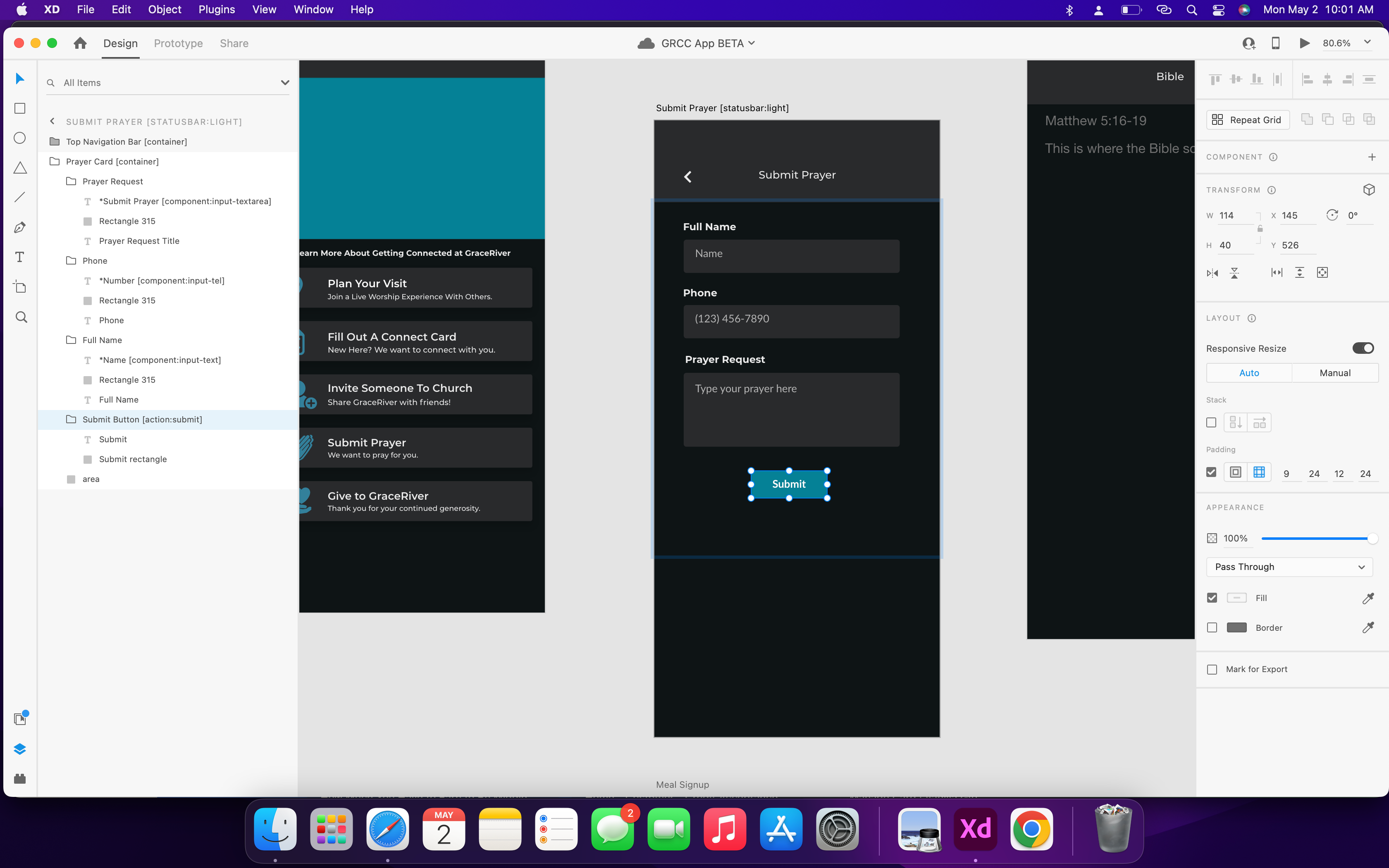Open the Plugins panel

(20, 778)
